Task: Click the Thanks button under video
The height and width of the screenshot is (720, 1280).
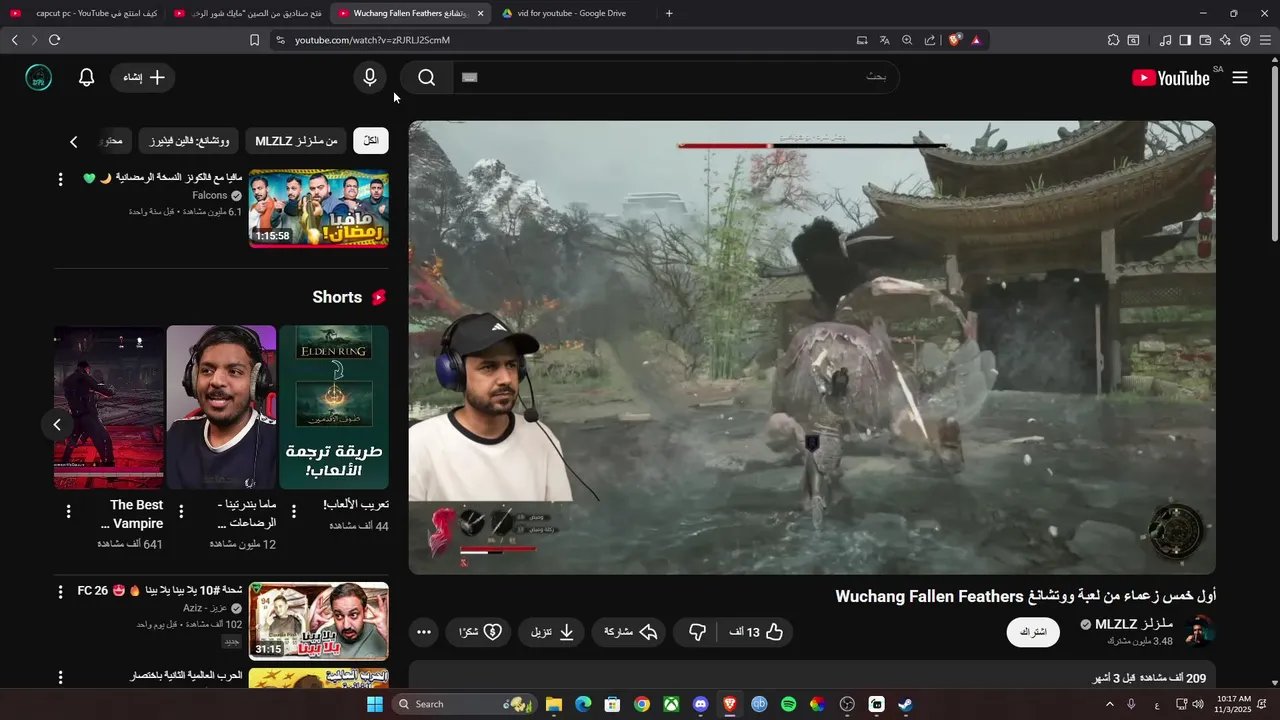Action: (x=479, y=632)
